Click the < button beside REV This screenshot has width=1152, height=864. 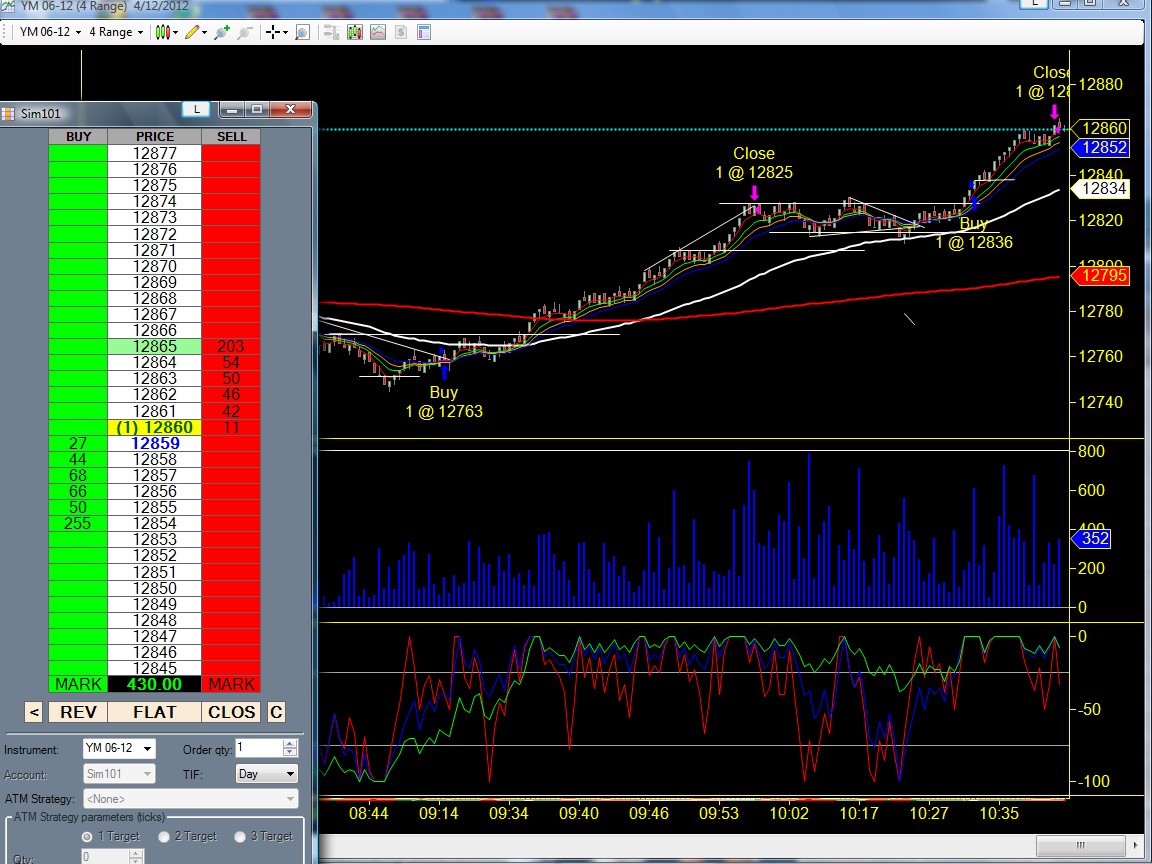click(x=34, y=712)
